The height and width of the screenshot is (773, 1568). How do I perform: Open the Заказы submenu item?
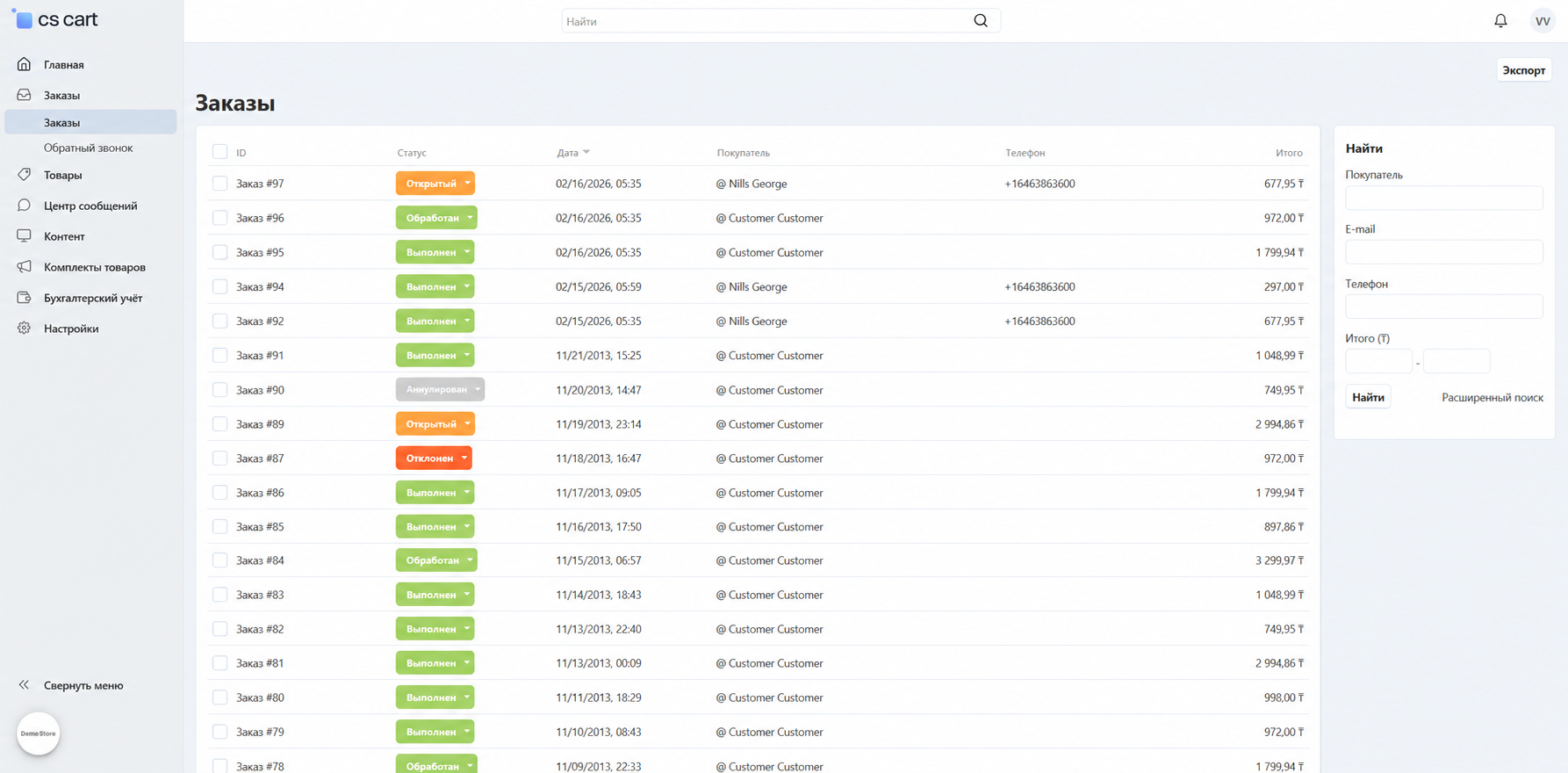pos(90,122)
